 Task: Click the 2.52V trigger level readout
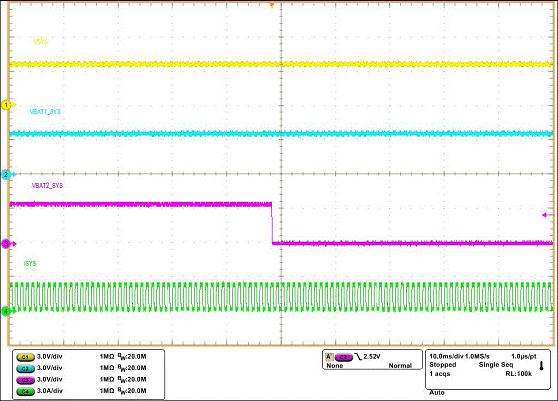point(372,357)
